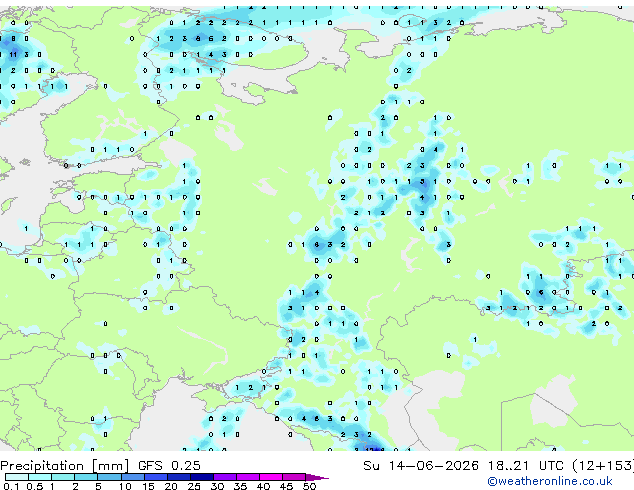Pick the 15–20 mm legend swatch
Image resolution: width=634 pixels, height=490 pixels.
(156, 477)
